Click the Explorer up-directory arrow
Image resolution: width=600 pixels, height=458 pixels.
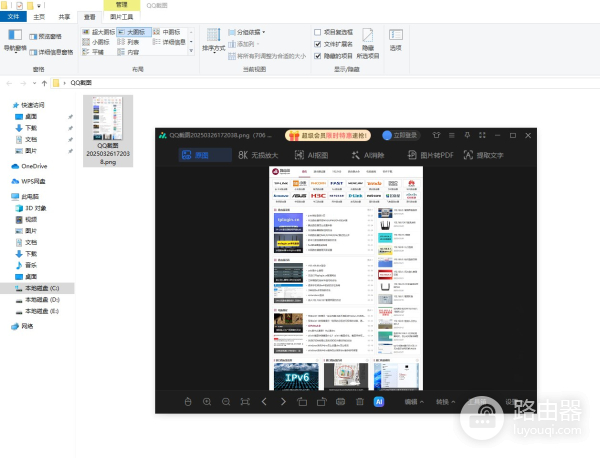44,83
